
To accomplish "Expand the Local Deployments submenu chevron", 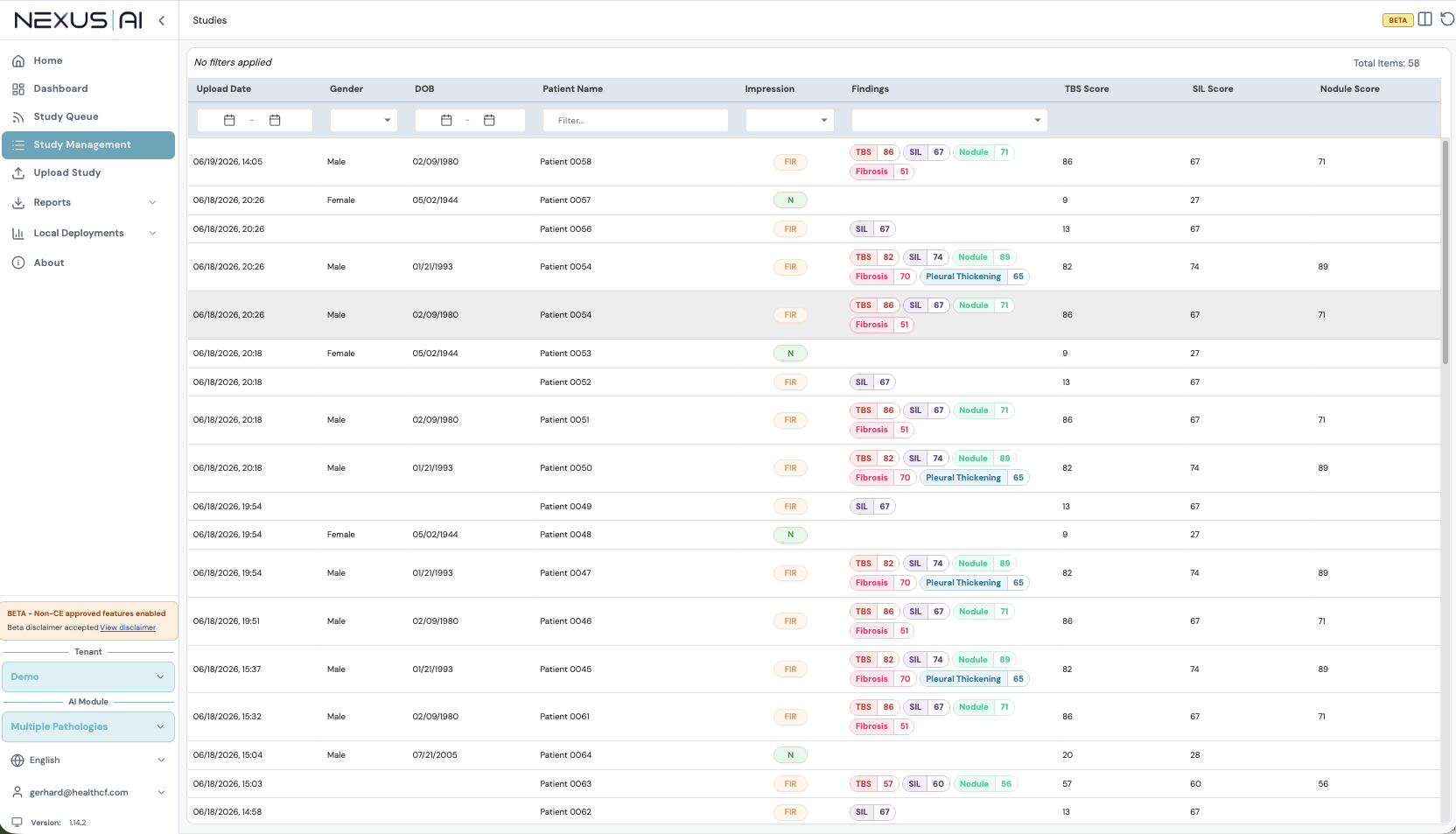I will tap(153, 234).
